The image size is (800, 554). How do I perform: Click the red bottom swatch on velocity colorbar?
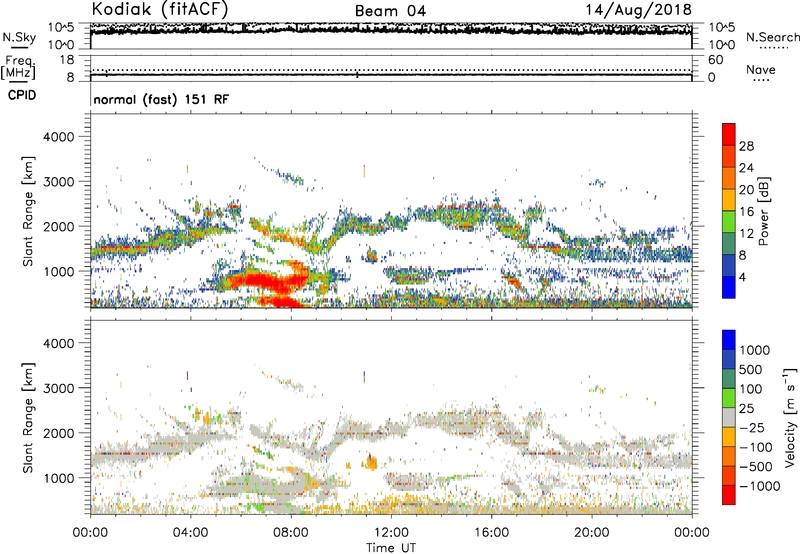pos(729,495)
